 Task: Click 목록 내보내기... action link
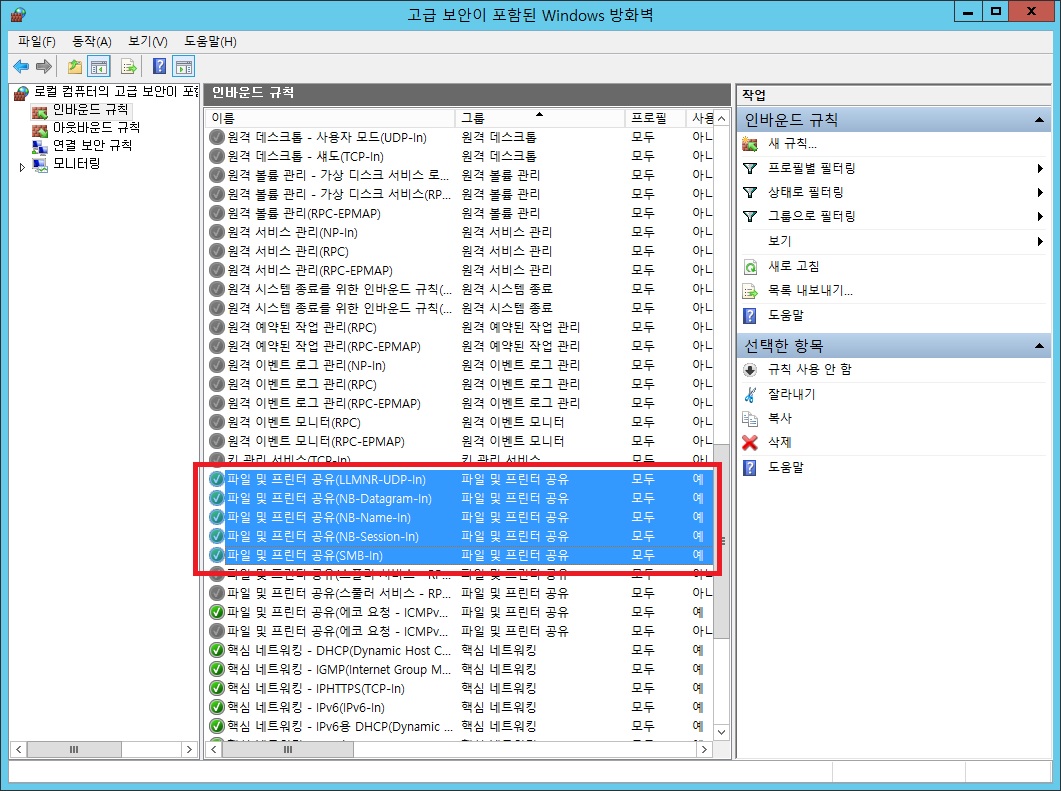click(x=810, y=291)
